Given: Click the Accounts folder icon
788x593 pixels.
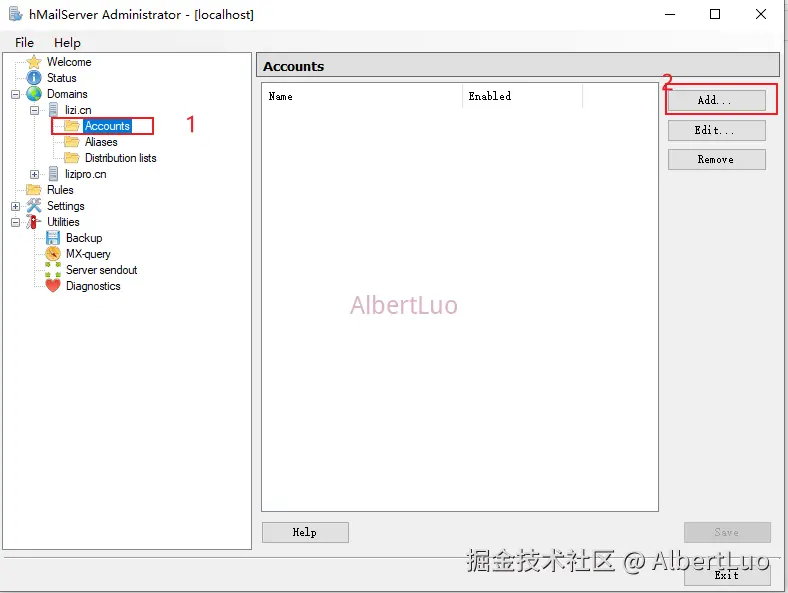Looking at the screenshot, I should click(72, 126).
